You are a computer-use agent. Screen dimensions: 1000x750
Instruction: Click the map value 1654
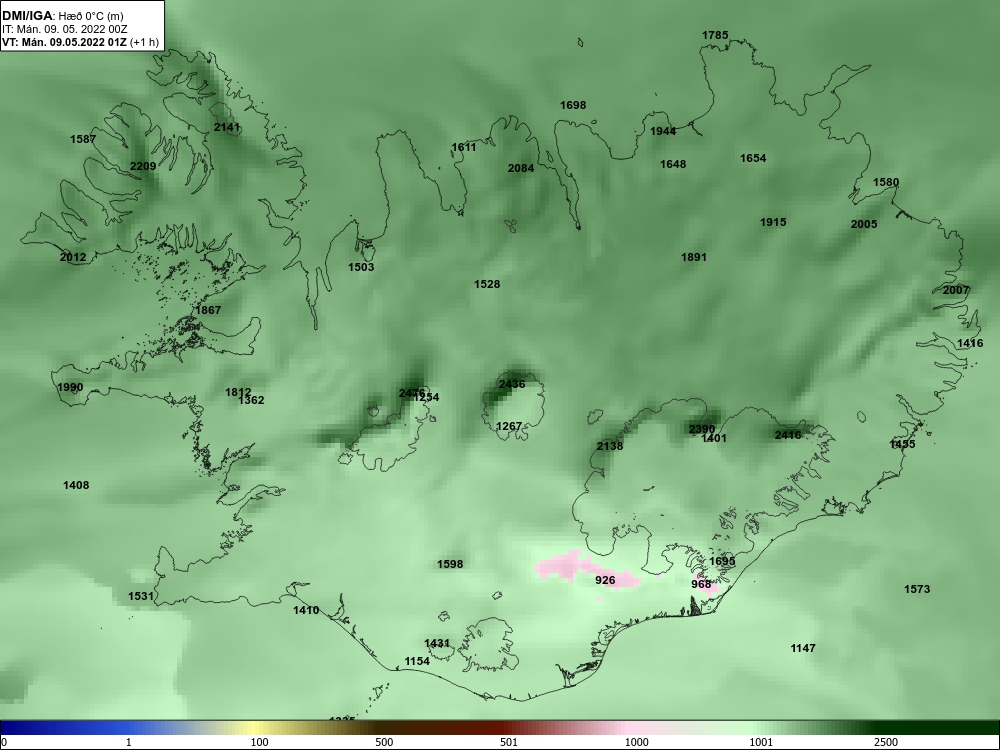[x=753, y=158]
